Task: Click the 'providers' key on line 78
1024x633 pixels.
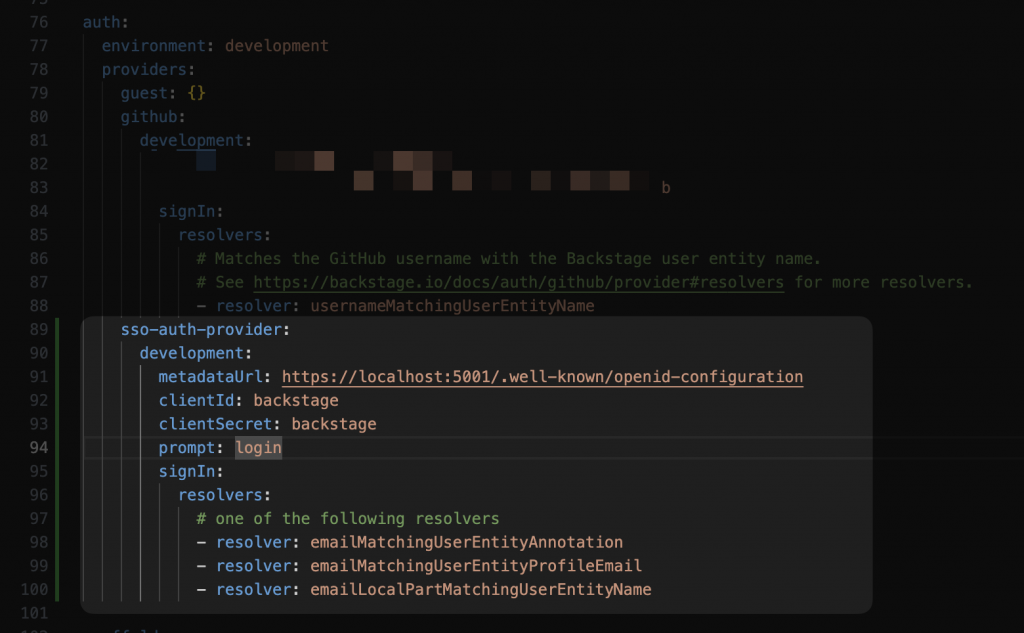Action: [144, 69]
